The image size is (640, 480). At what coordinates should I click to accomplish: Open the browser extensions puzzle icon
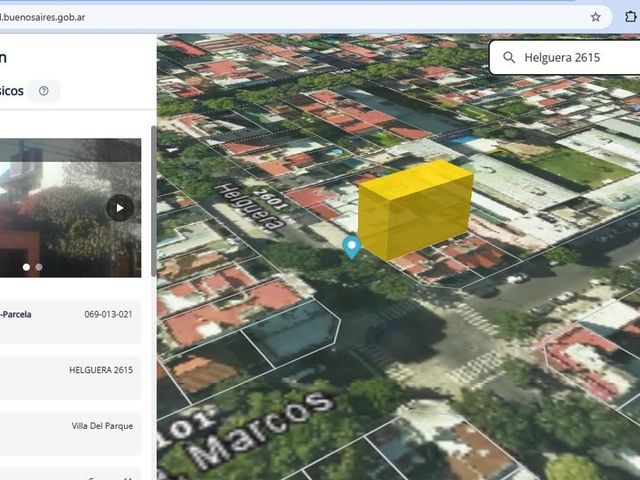pos(631,17)
